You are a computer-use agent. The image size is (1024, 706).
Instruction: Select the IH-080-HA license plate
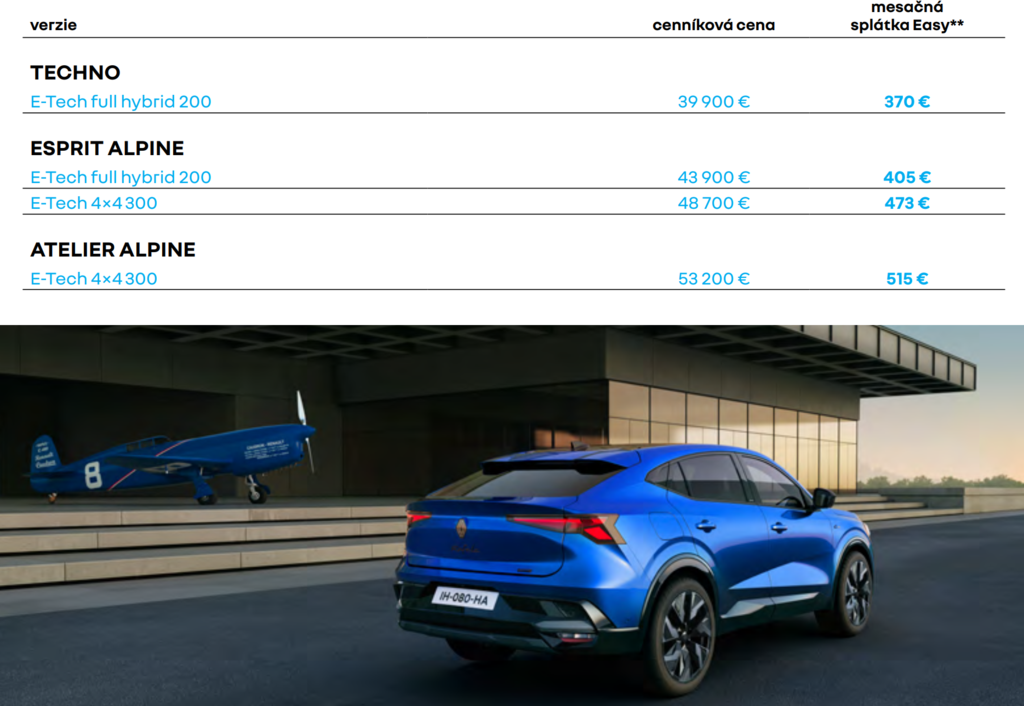(x=465, y=598)
